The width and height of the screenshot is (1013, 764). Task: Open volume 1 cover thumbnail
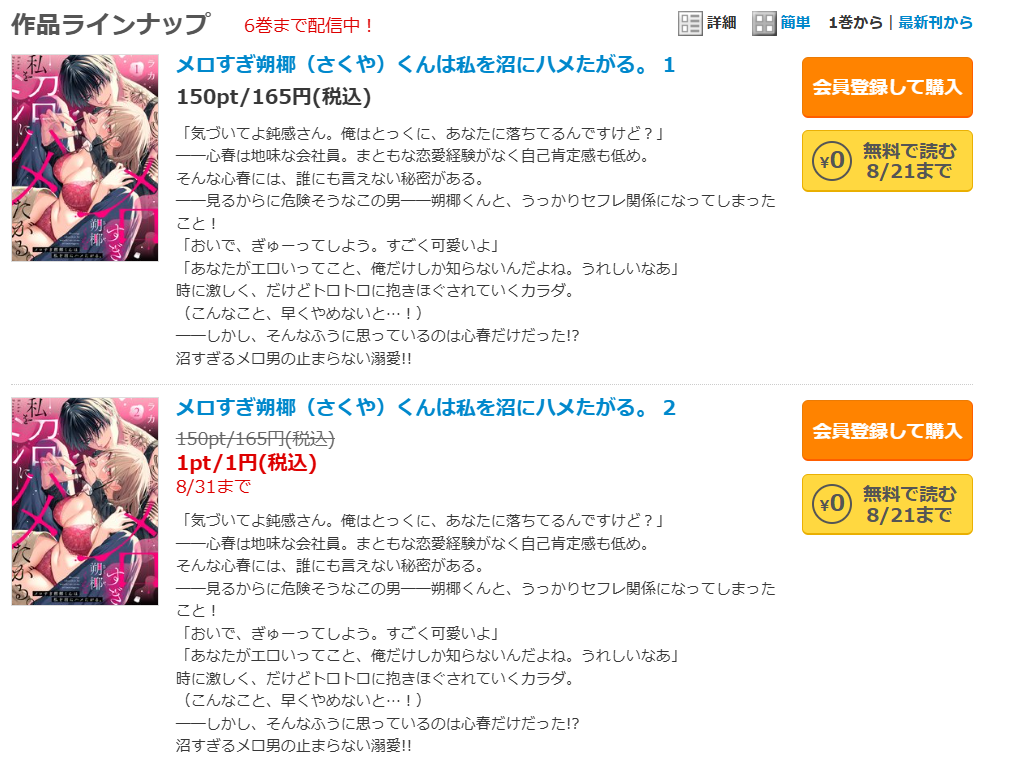[x=85, y=158]
